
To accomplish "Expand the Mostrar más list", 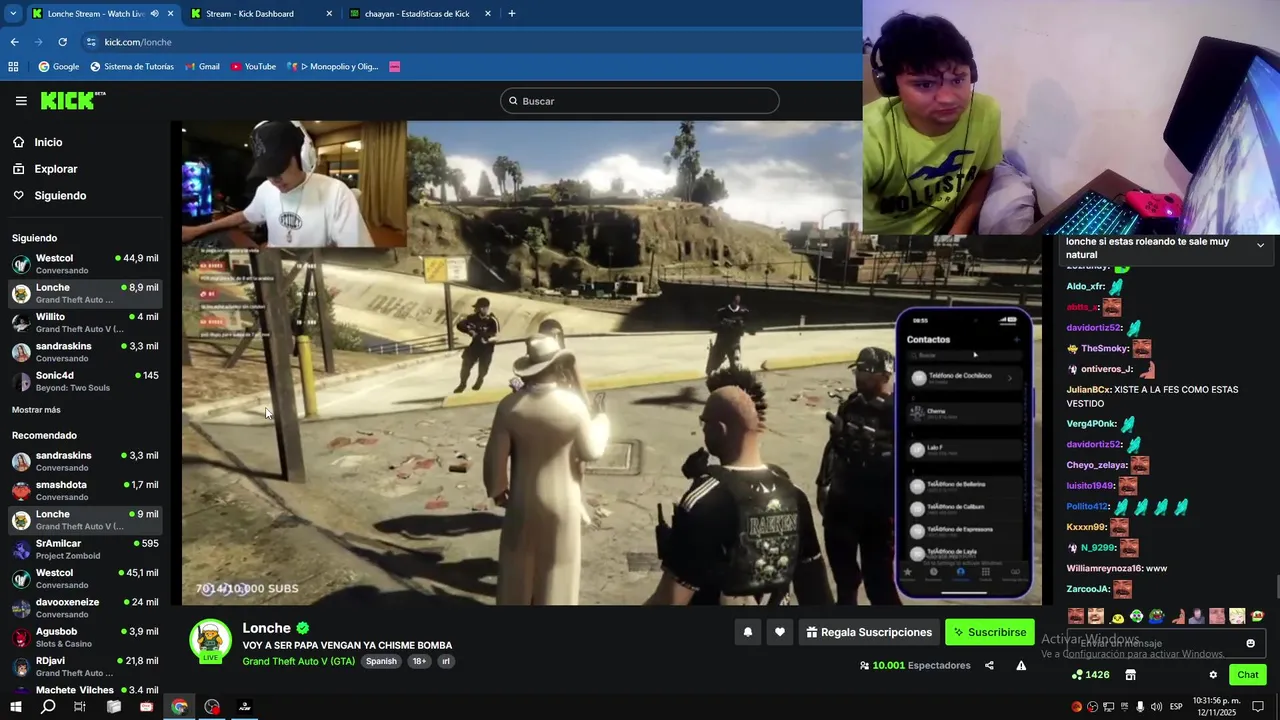I will coord(36,410).
